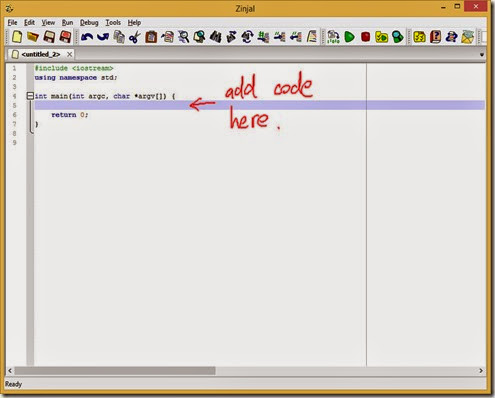Screen dimensions: 495x398
Task: Place the cursor on highlighted line 5
Action: [260, 105]
